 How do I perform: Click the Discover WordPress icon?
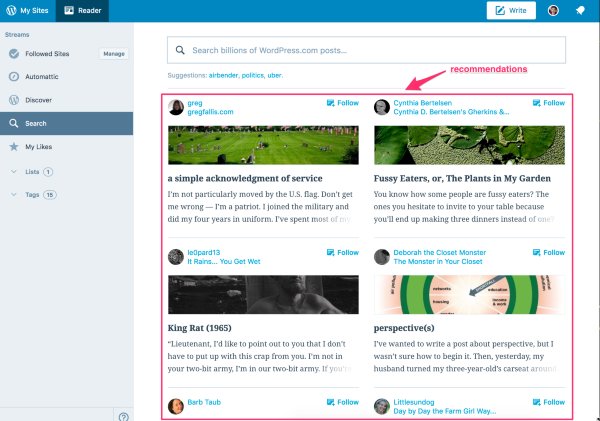14,100
